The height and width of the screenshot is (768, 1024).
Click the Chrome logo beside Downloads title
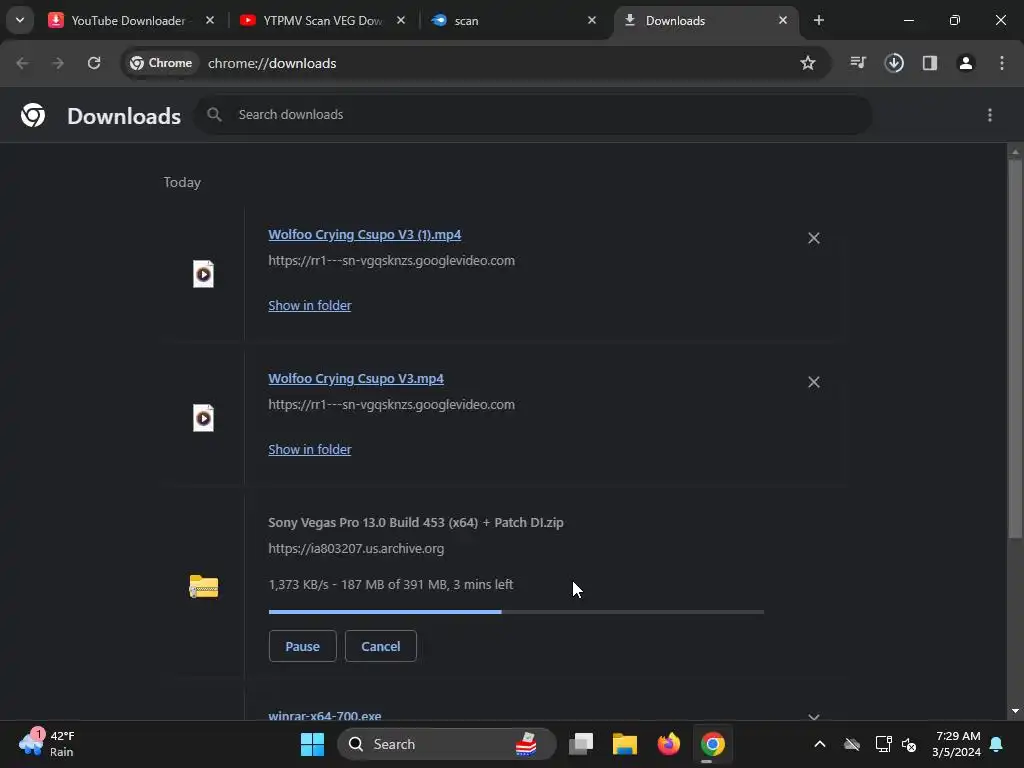pyautogui.click(x=33, y=115)
